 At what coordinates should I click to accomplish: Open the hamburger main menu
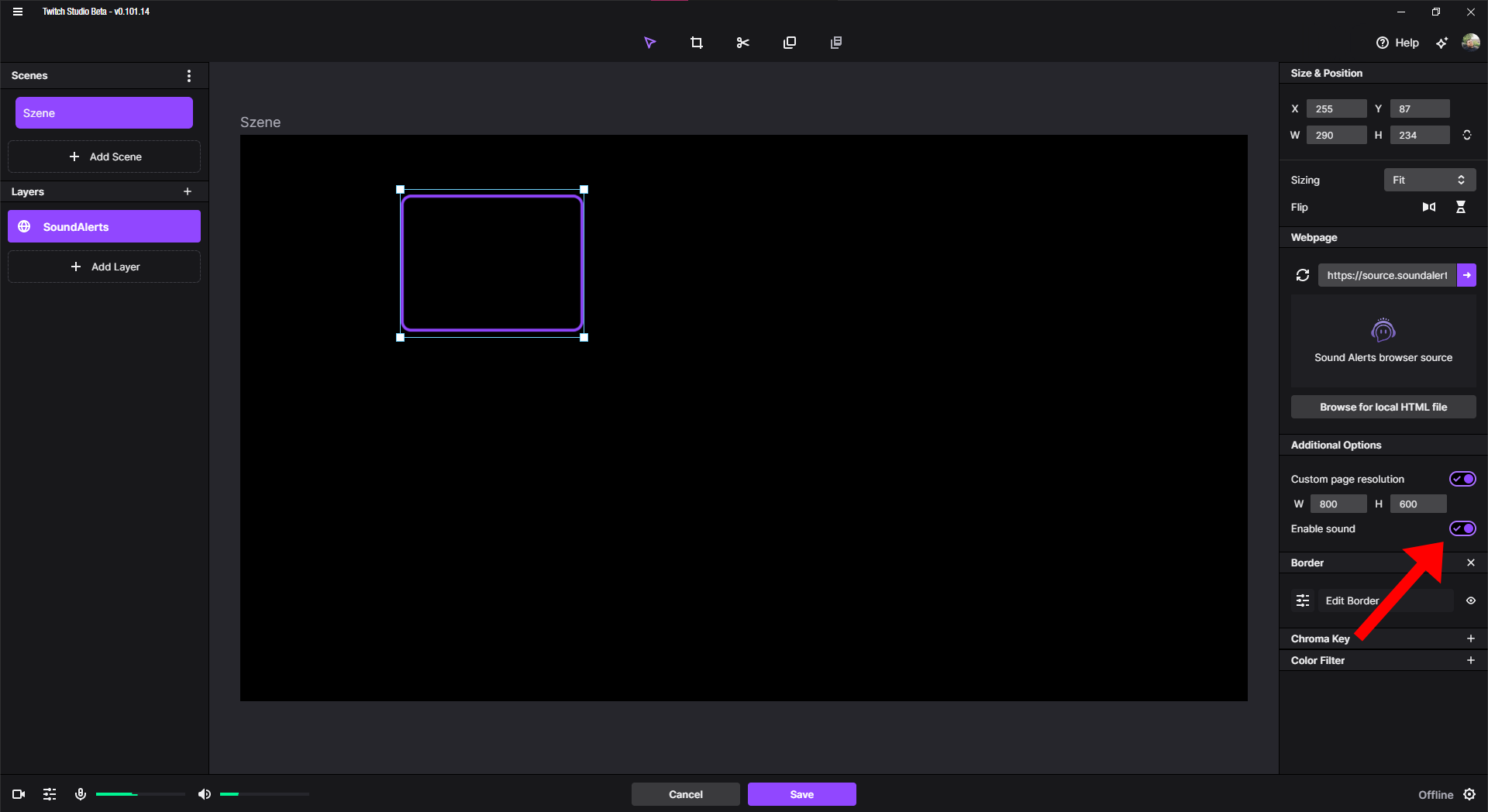pyautogui.click(x=18, y=12)
